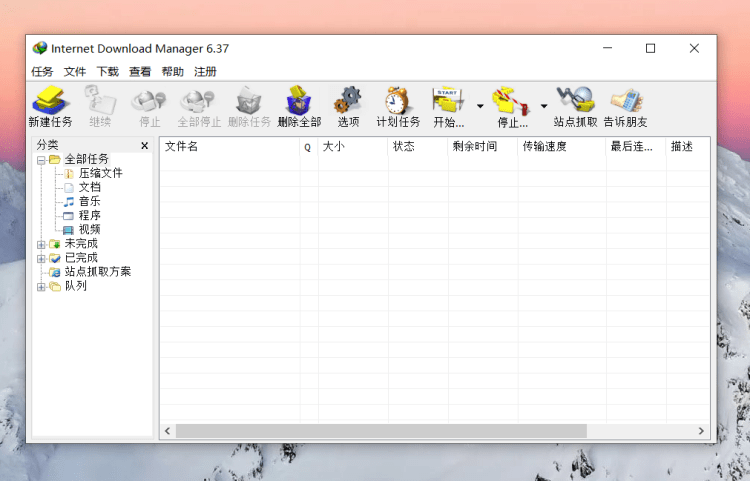Click the 全部停止 stop all icon
The width and height of the screenshot is (750, 481).
(199, 101)
